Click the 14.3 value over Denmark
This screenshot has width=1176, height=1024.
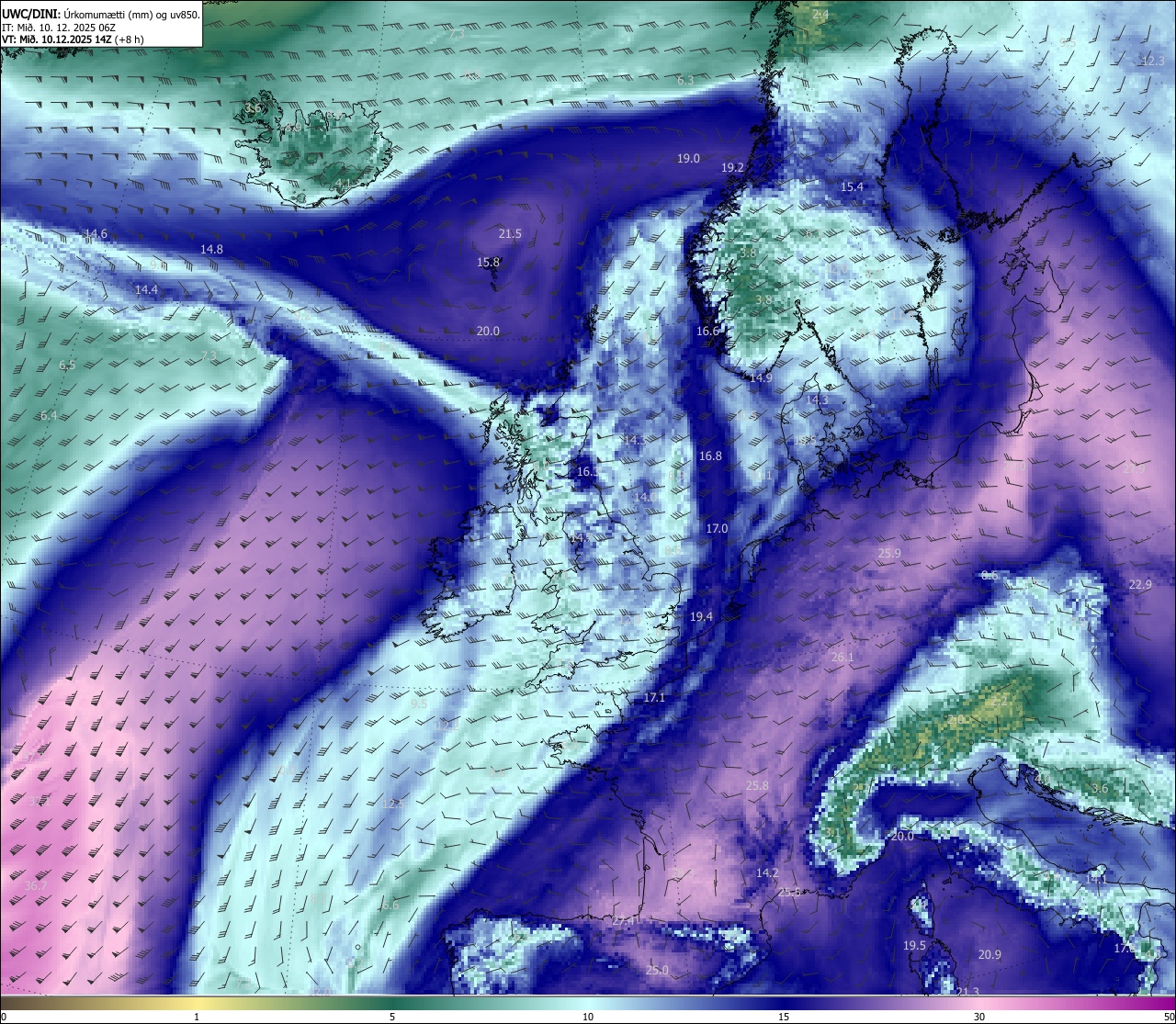[x=817, y=400]
